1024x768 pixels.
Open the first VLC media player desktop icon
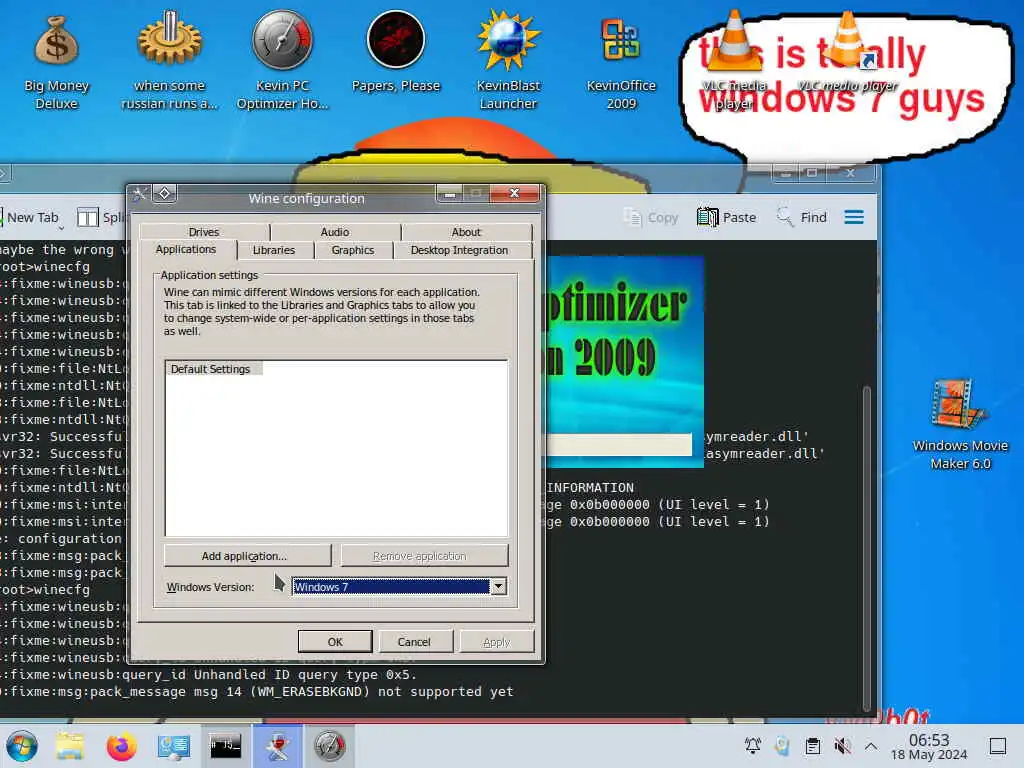[x=734, y=61]
